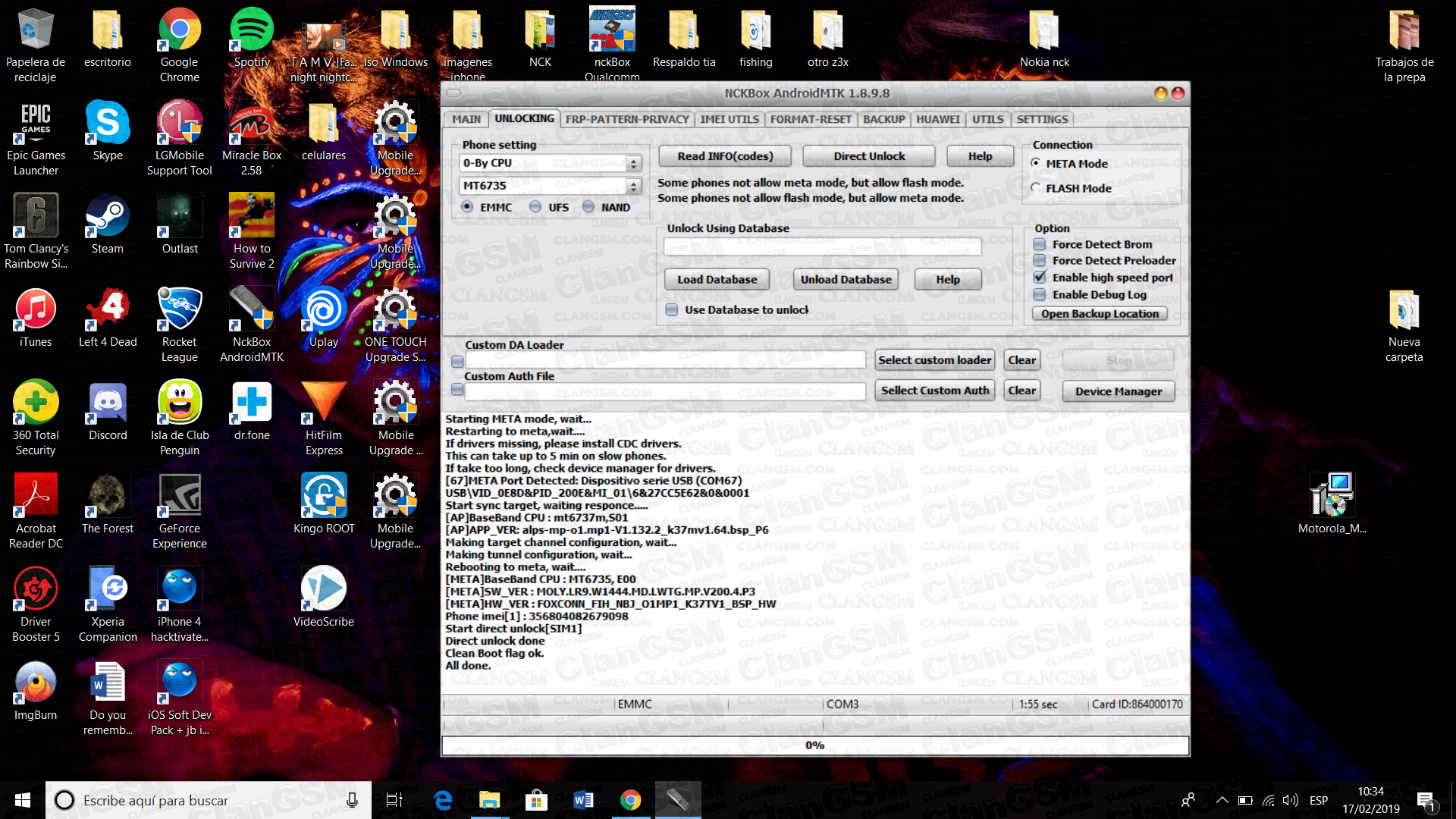Launch dr.fone desktop icon
Image resolution: width=1456 pixels, height=819 pixels.
coord(252,411)
